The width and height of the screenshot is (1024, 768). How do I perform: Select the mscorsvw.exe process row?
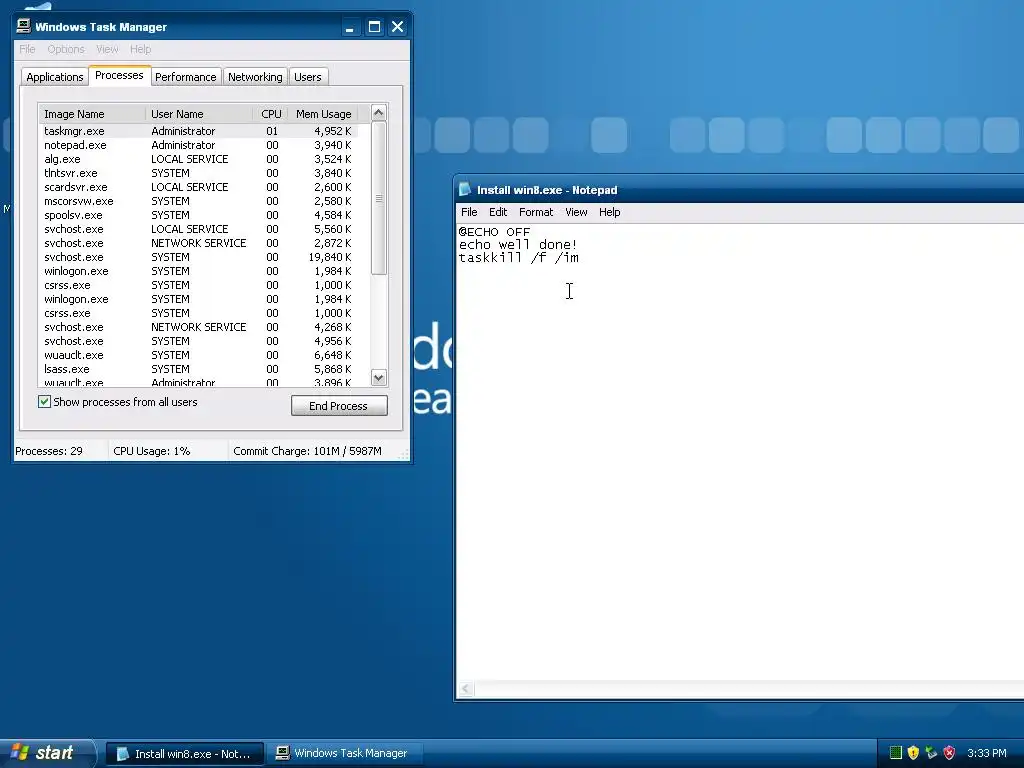199,201
